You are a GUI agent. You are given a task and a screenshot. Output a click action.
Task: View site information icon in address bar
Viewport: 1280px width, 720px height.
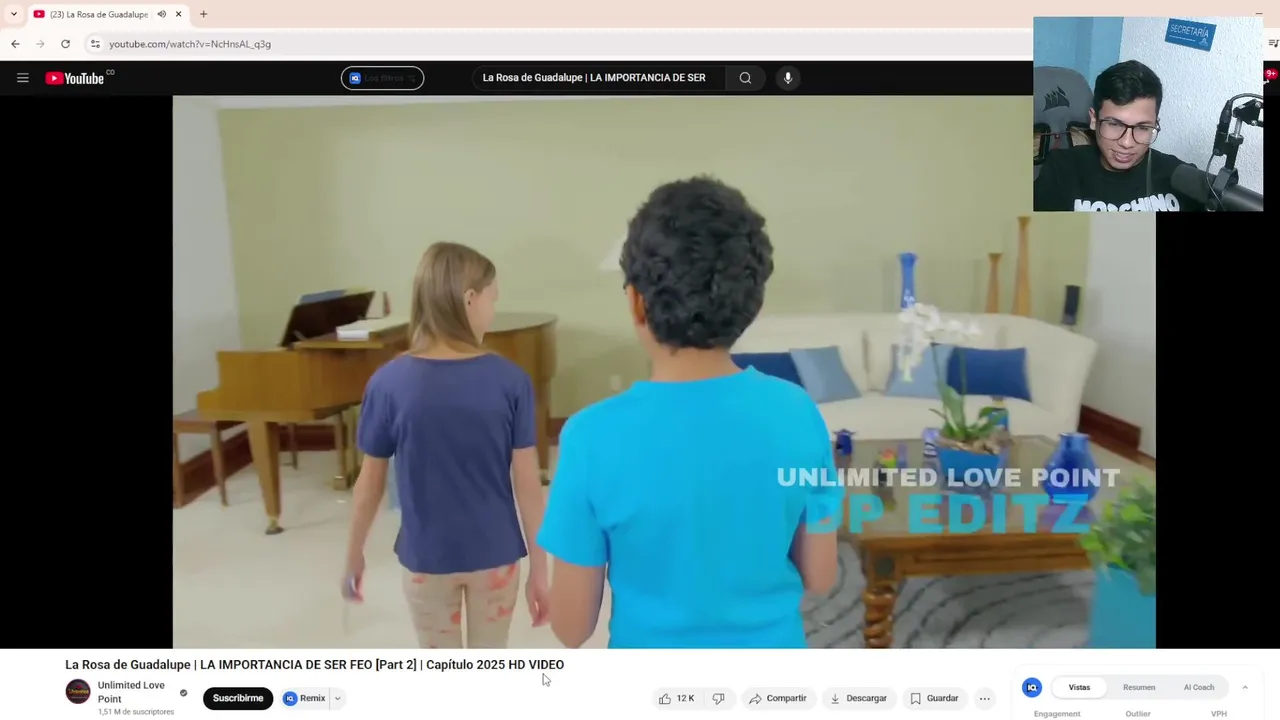(95, 44)
